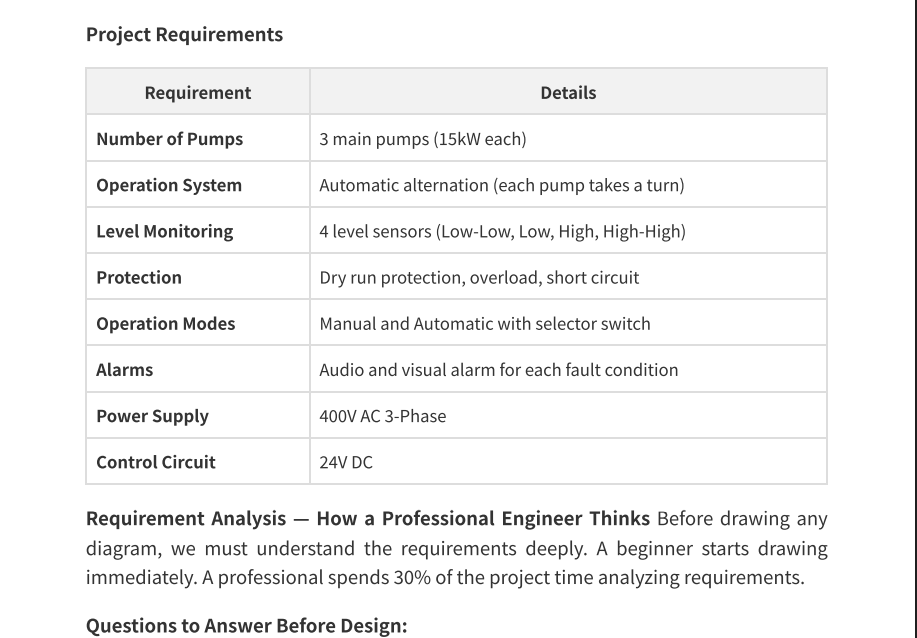Select the Details column header
917x638 pixels.
click(568, 92)
